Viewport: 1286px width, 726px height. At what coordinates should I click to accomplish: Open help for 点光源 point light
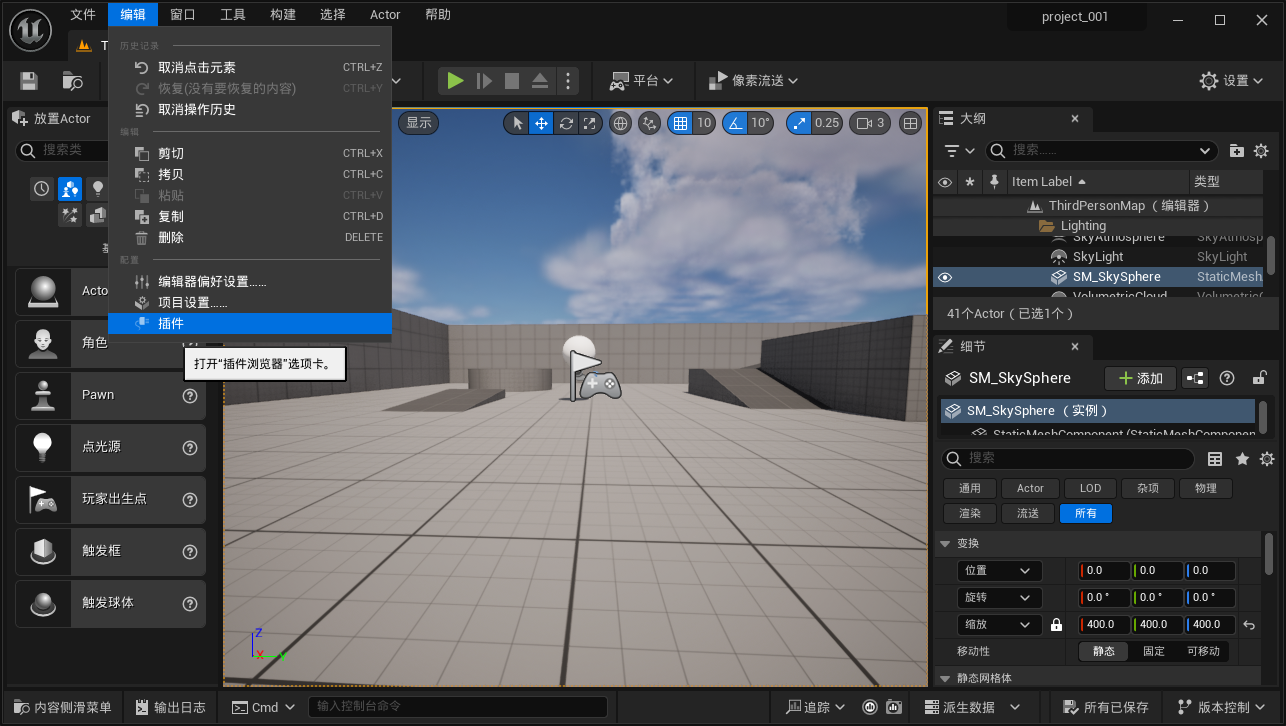(190, 447)
